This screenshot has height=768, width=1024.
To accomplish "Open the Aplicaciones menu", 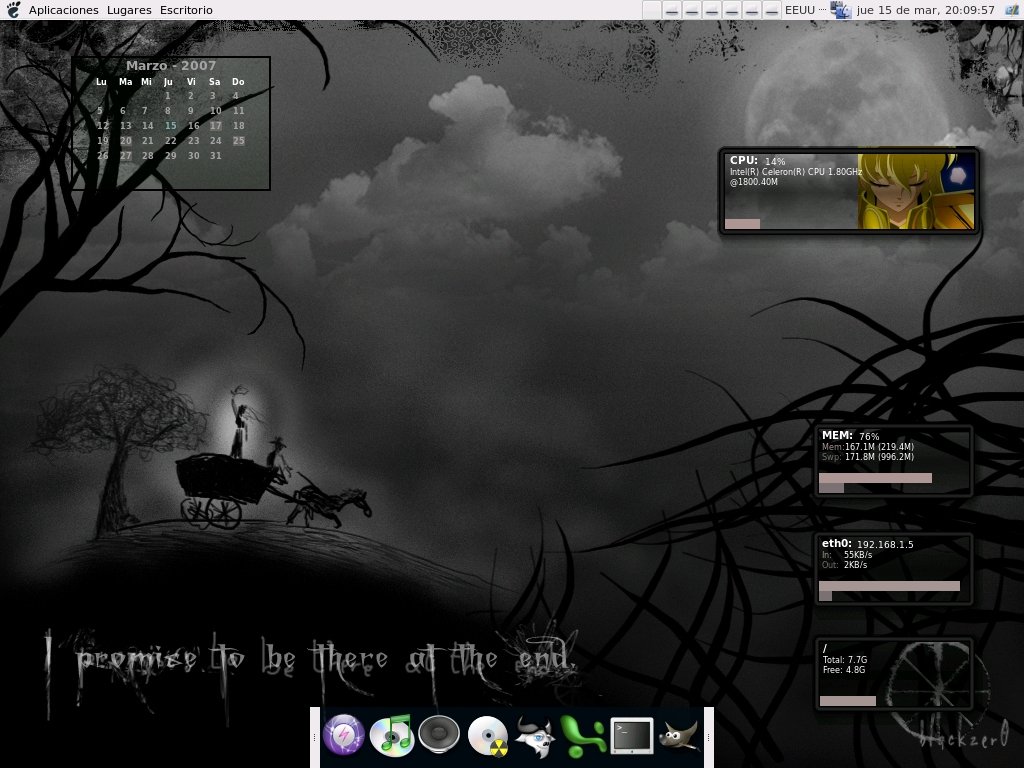I will click(63, 10).
